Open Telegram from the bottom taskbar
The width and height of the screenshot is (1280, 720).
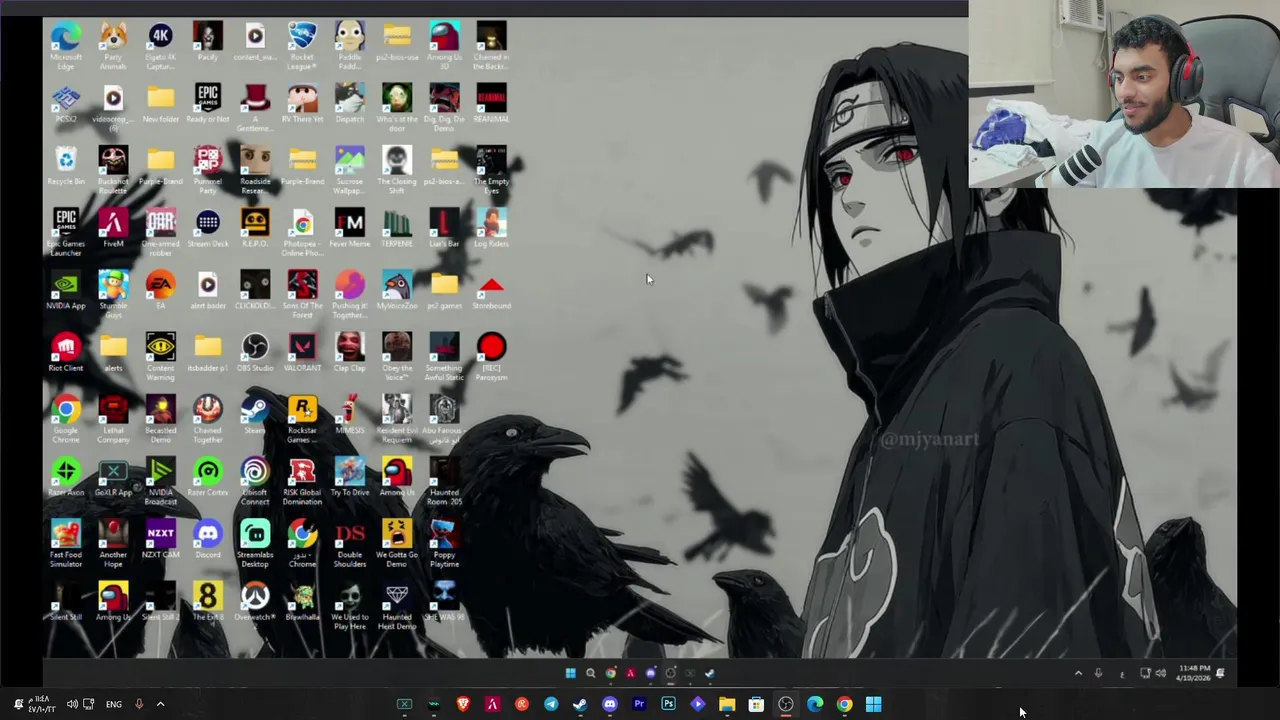(x=551, y=704)
